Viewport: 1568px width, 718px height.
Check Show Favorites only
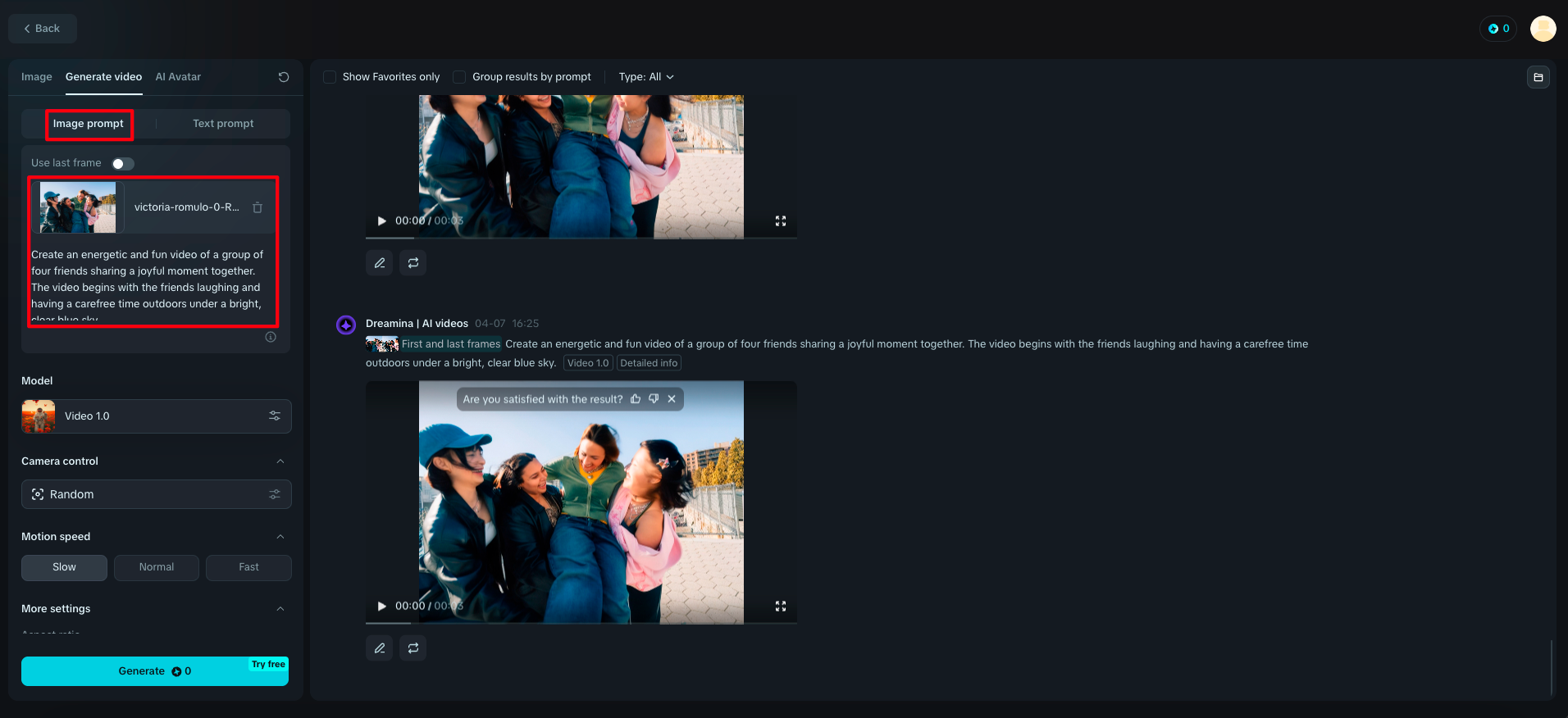(x=330, y=77)
